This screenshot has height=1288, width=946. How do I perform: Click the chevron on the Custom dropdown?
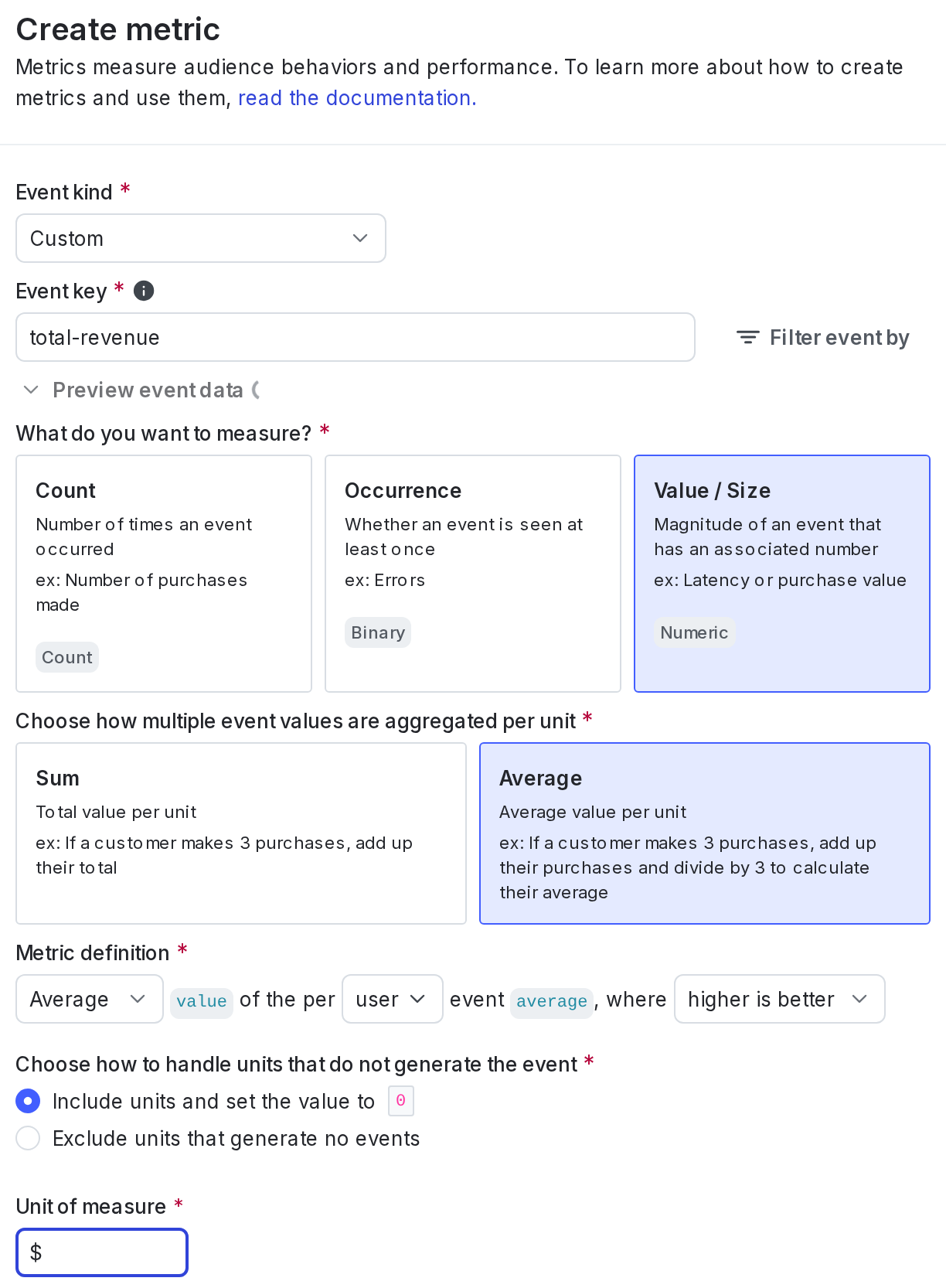click(359, 238)
